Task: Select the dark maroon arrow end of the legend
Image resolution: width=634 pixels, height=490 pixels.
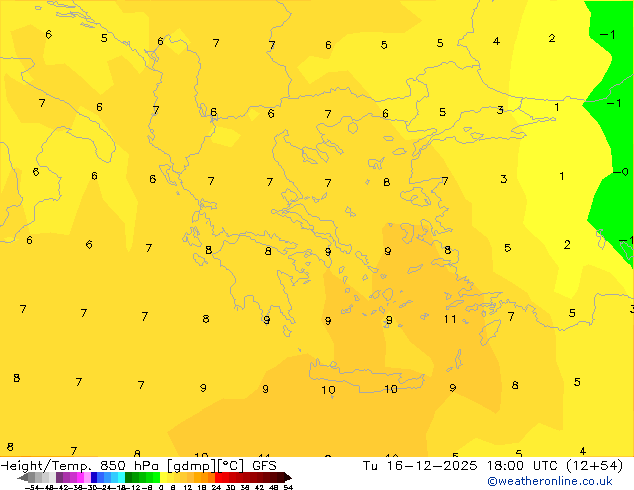Action: pos(288,477)
